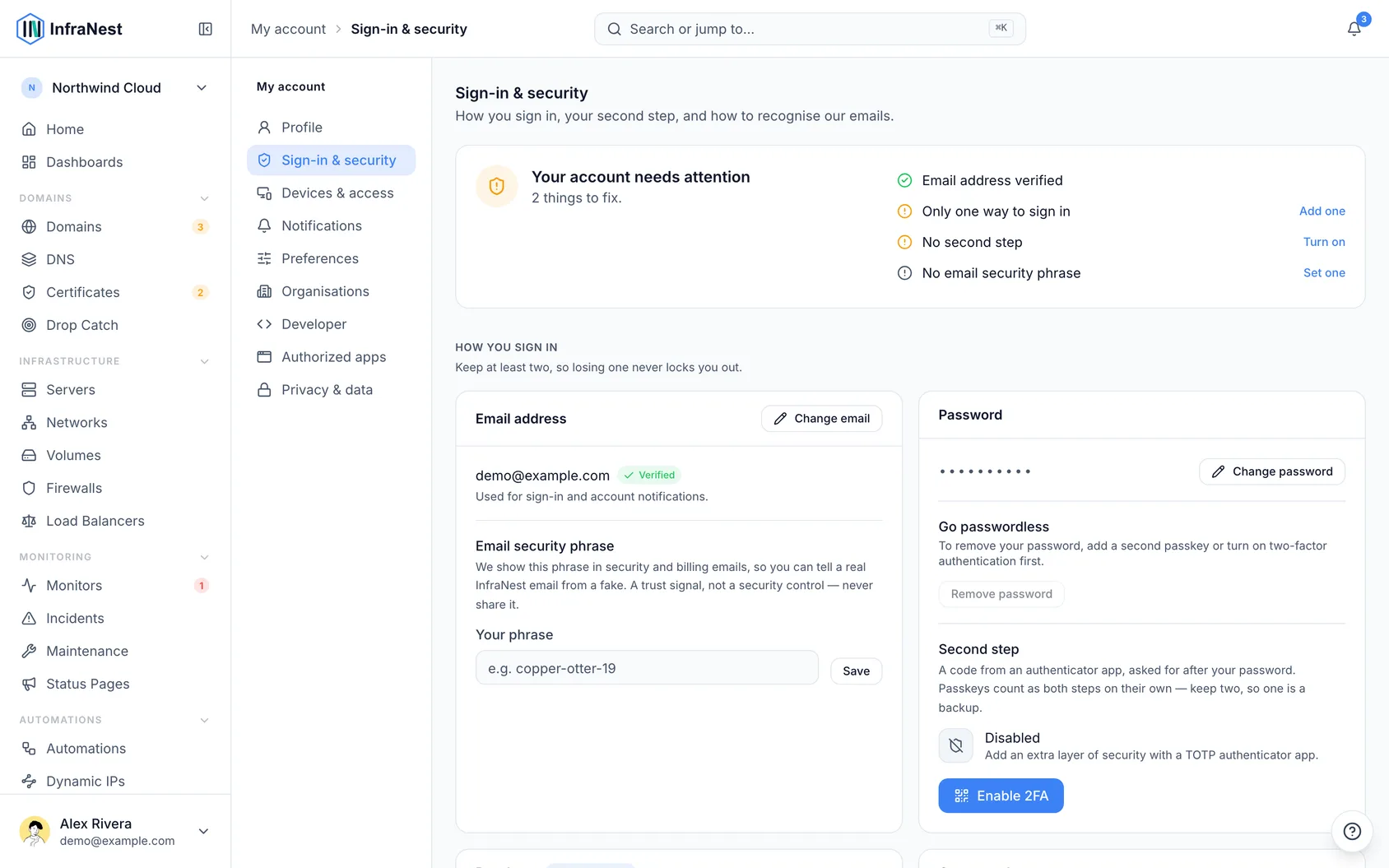Click Turn on second step link
The width and height of the screenshot is (1389, 868).
[x=1324, y=242]
